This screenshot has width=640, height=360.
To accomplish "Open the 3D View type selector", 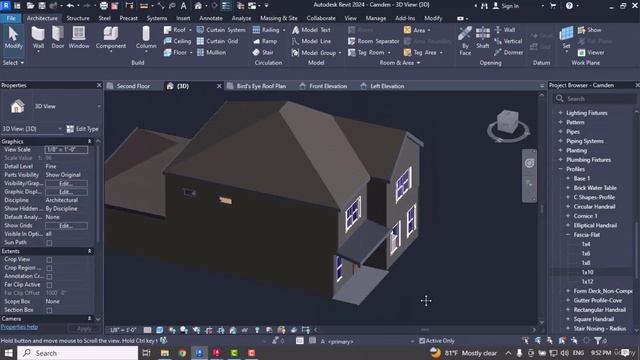I will (51, 107).
